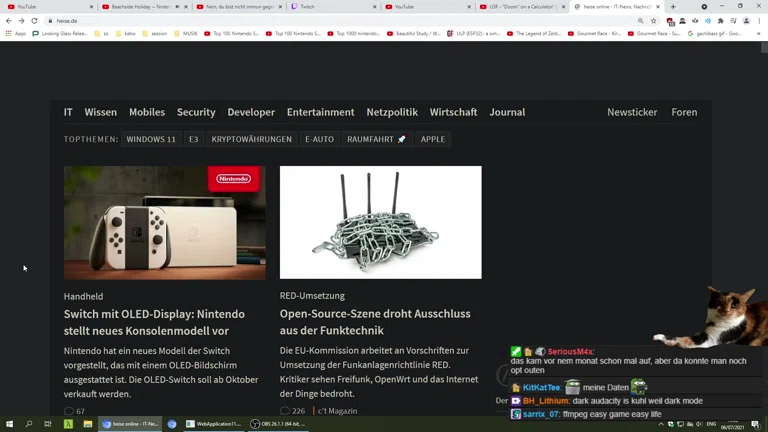Go back with the browser back arrow
The height and width of the screenshot is (432, 768).
(x=9, y=21)
